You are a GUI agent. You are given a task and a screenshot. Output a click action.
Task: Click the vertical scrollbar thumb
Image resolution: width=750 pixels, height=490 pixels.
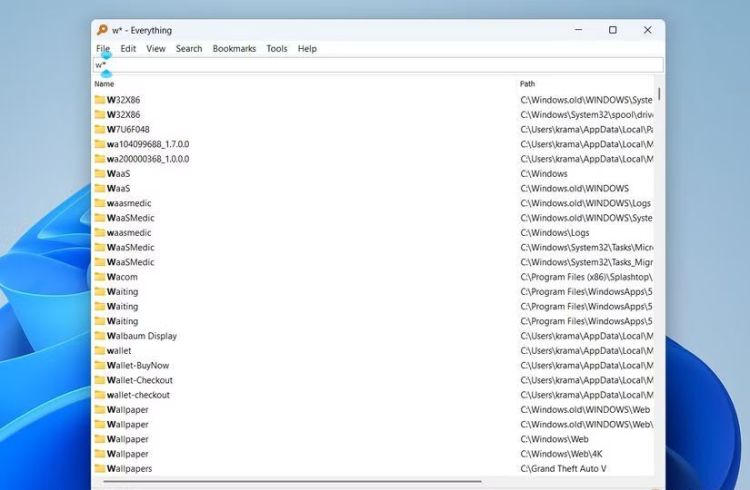tap(659, 94)
